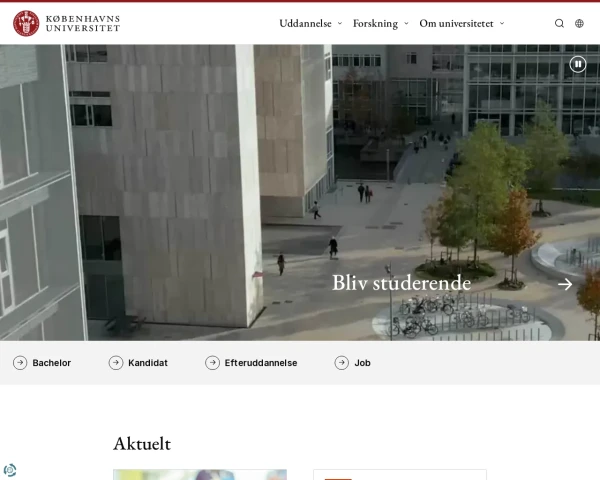Viewport: 600px width, 480px height.
Task: Click the circled arrow icon beside Kandidat
Action: [x=116, y=362]
